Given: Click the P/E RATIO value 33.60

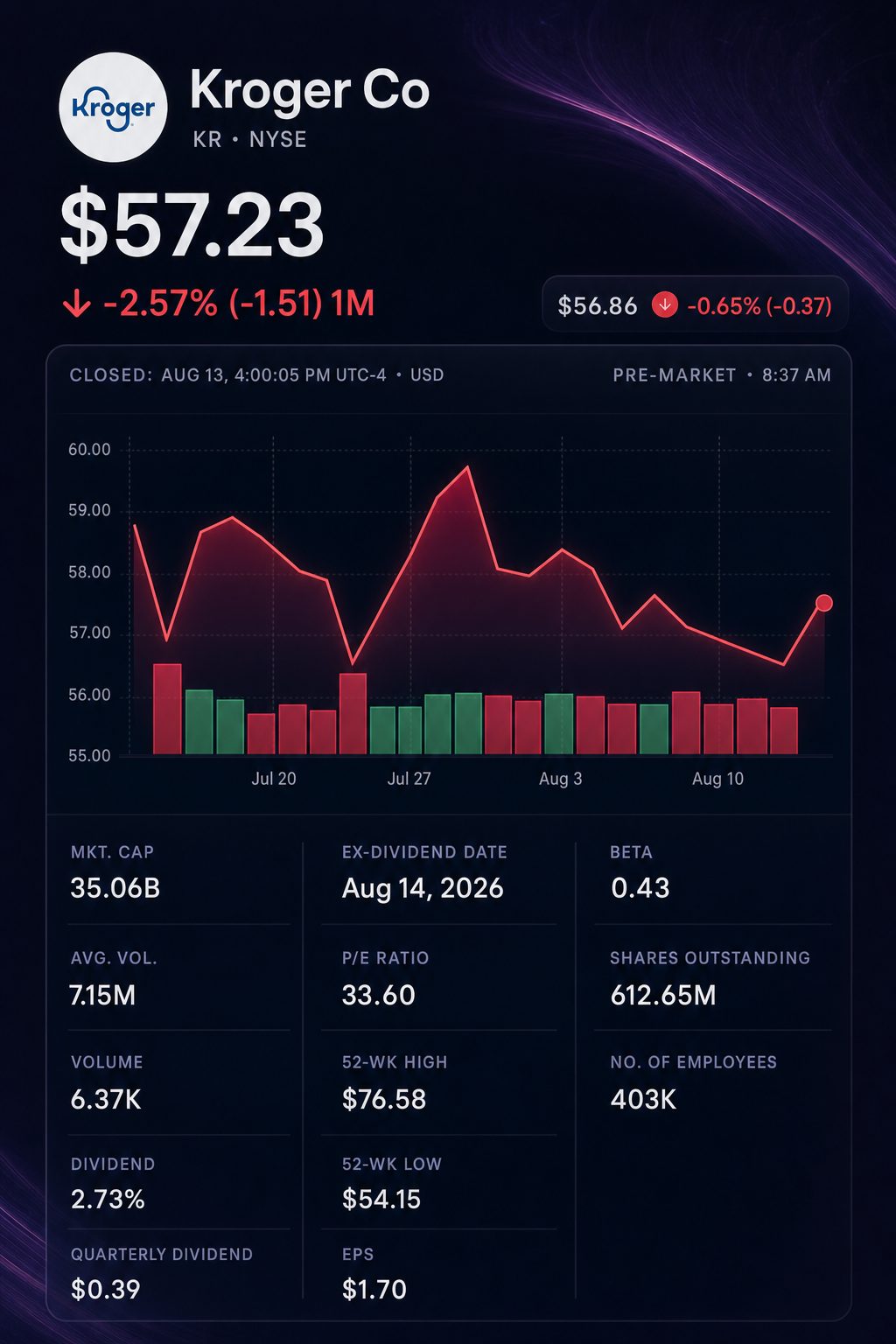Looking at the screenshot, I should (x=379, y=996).
